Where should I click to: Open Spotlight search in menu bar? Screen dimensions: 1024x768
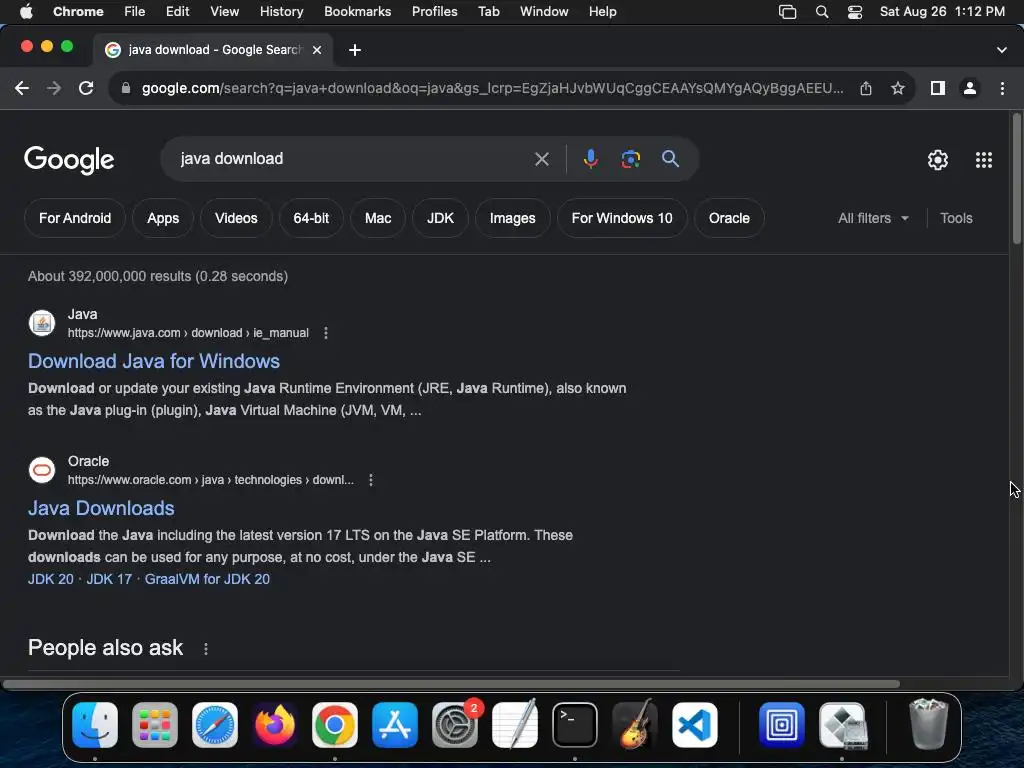click(x=822, y=12)
